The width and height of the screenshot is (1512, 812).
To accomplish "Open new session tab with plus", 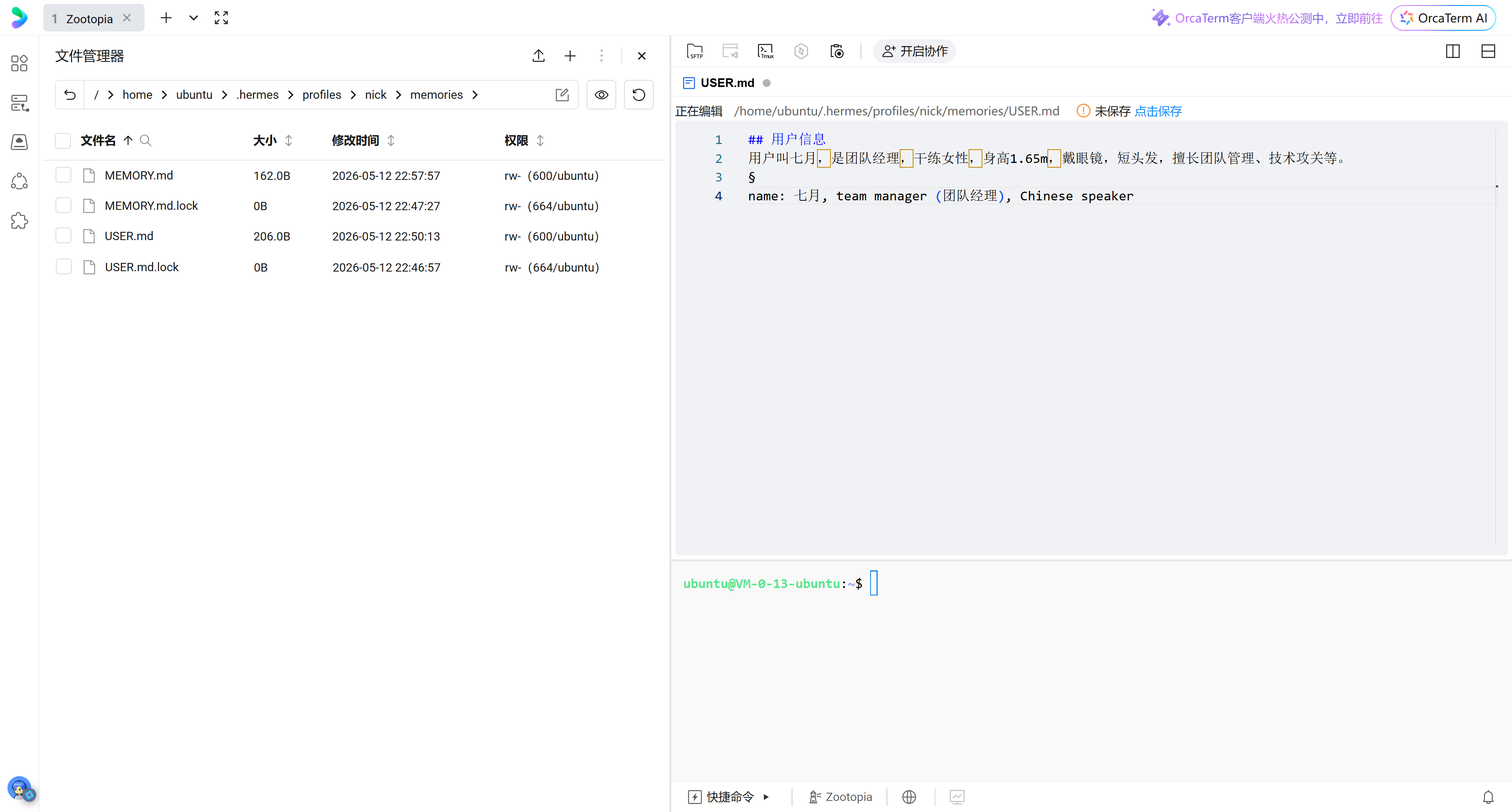I will [166, 18].
